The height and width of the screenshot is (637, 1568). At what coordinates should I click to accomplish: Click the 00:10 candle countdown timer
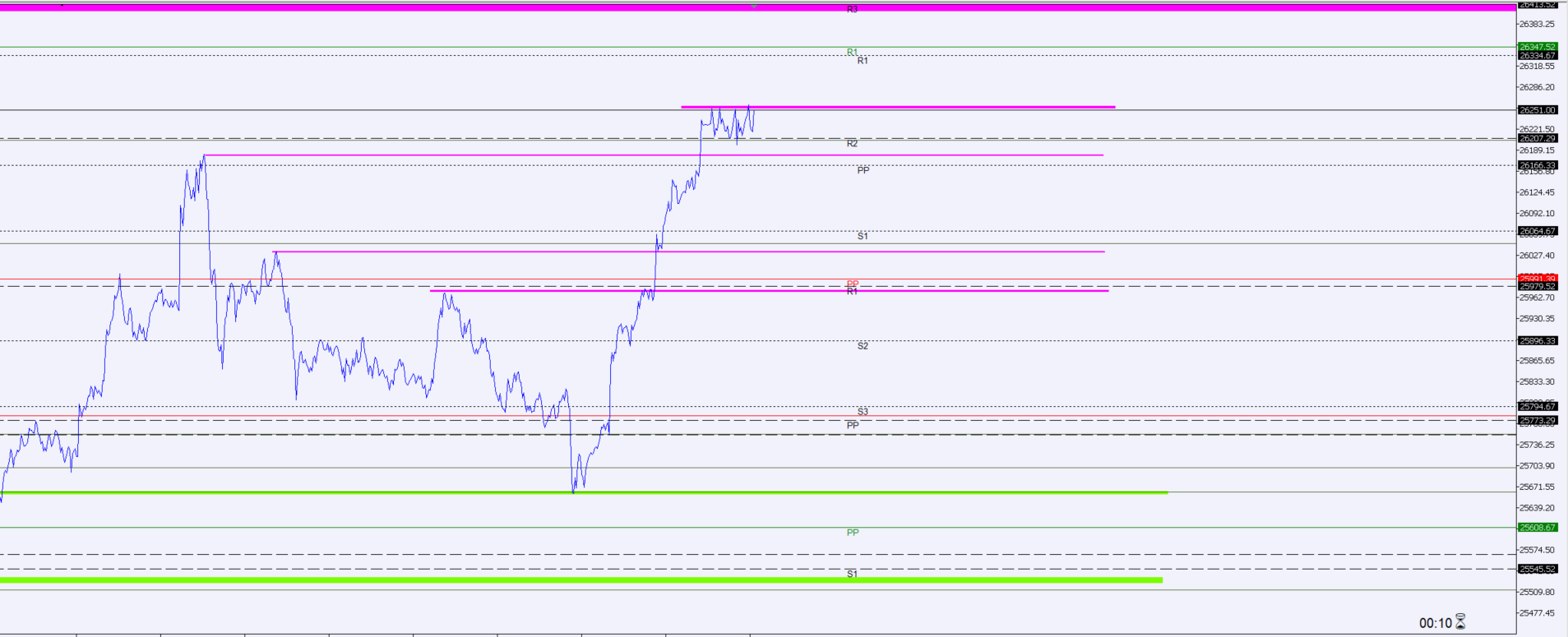click(x=1436, y=623)
